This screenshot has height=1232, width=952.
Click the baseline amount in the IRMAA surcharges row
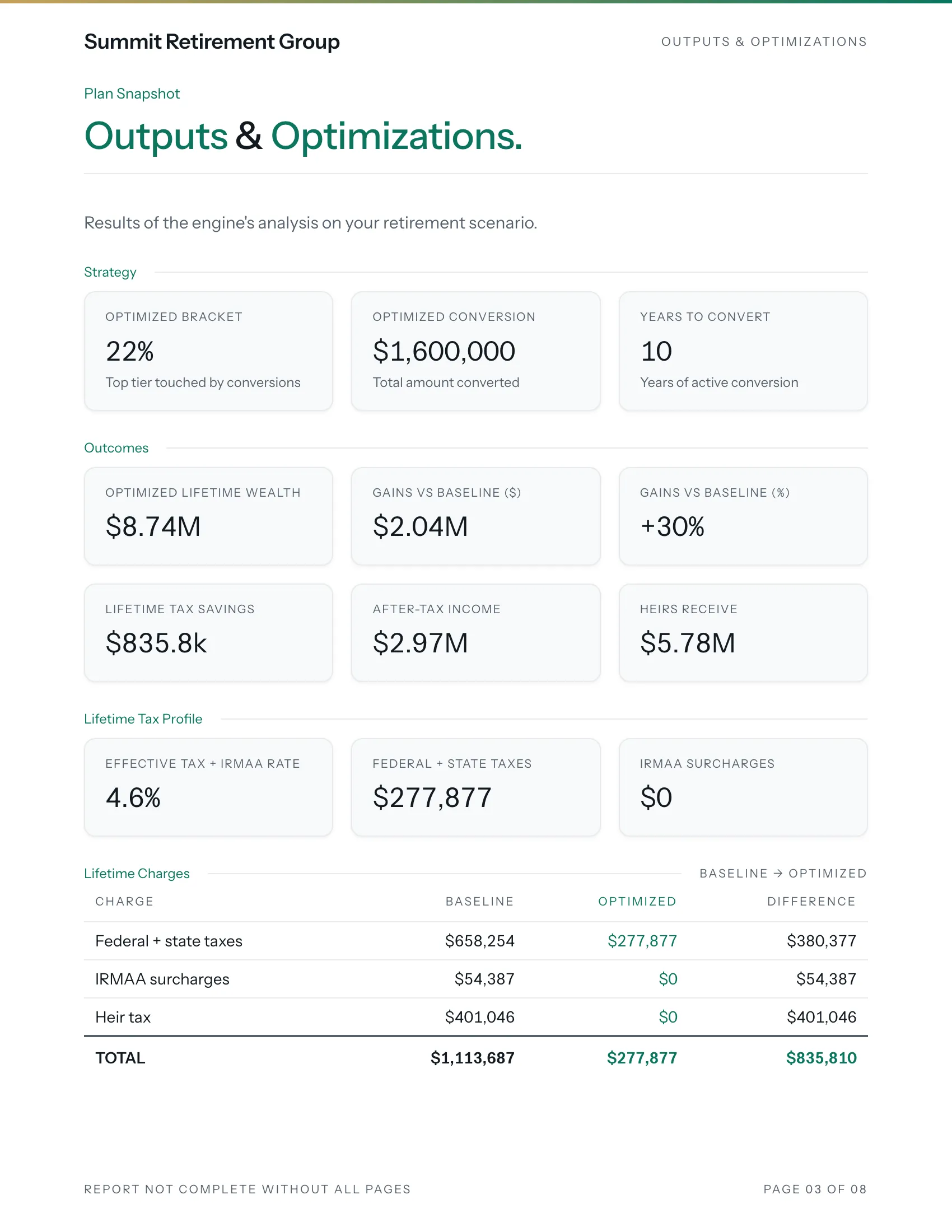coord(484,979)
